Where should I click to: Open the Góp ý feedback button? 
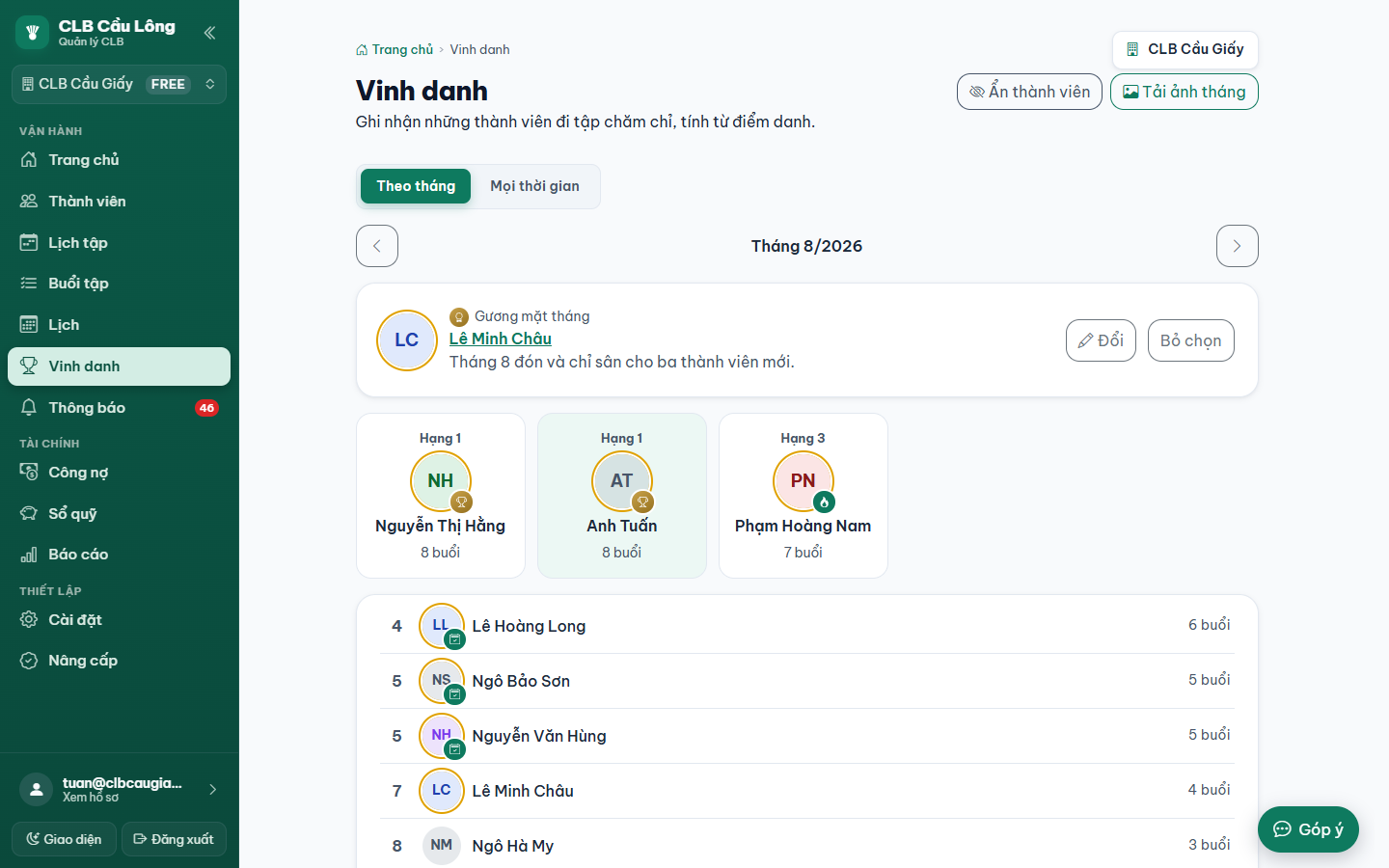tap(1308, 829)
